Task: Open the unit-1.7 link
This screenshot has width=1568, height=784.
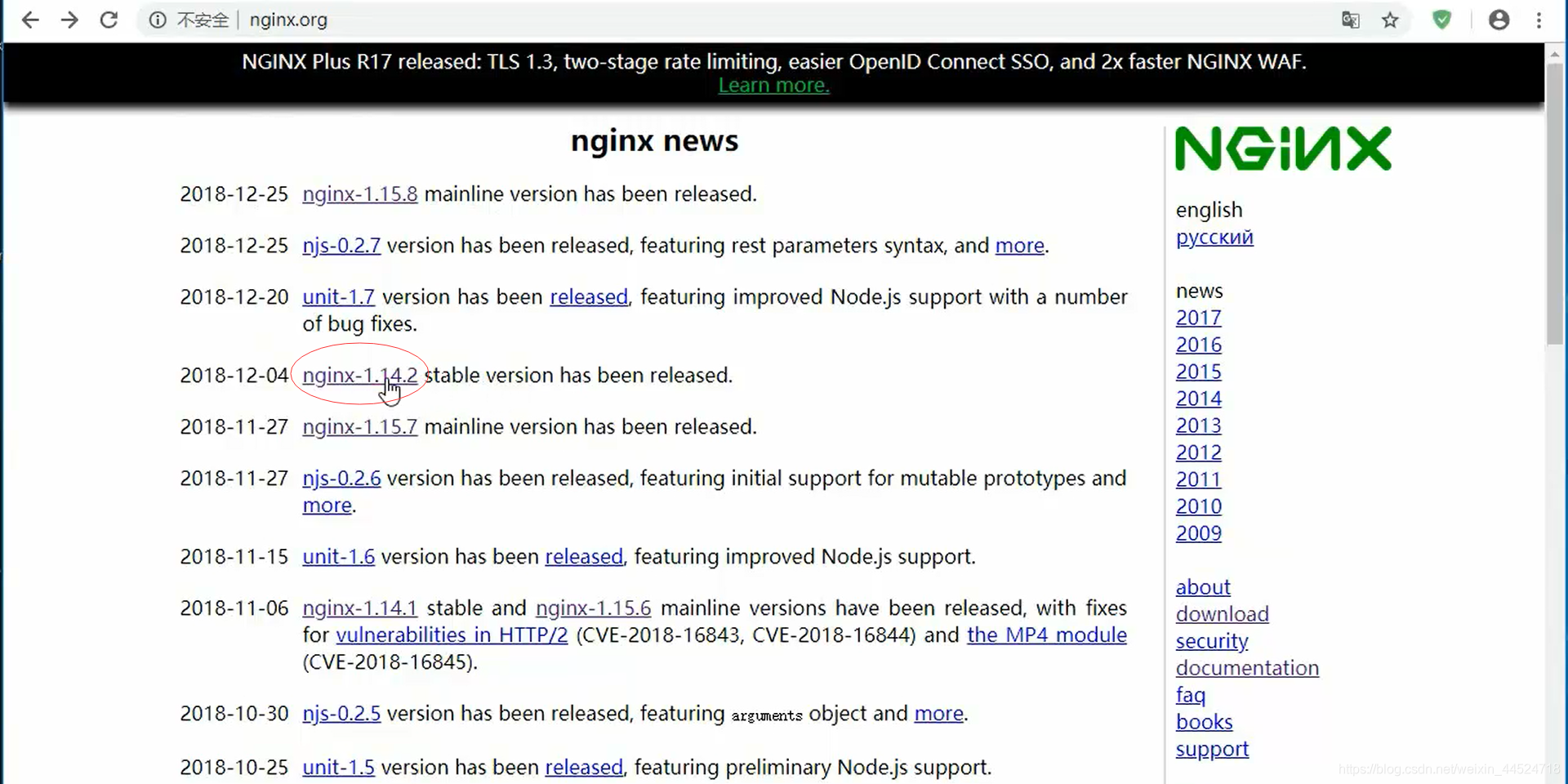Action: [338, 297]
